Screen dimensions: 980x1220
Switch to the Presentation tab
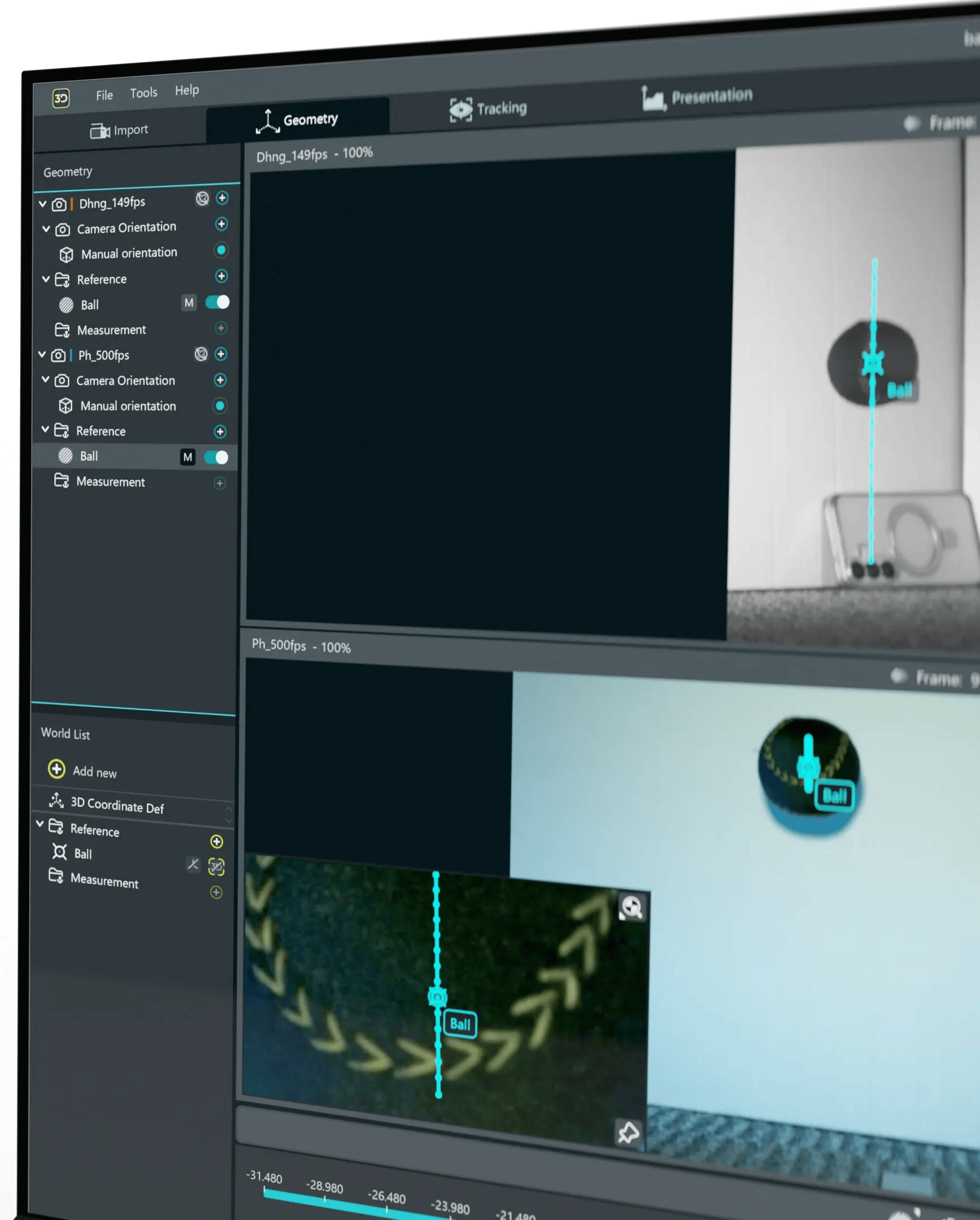697,98
